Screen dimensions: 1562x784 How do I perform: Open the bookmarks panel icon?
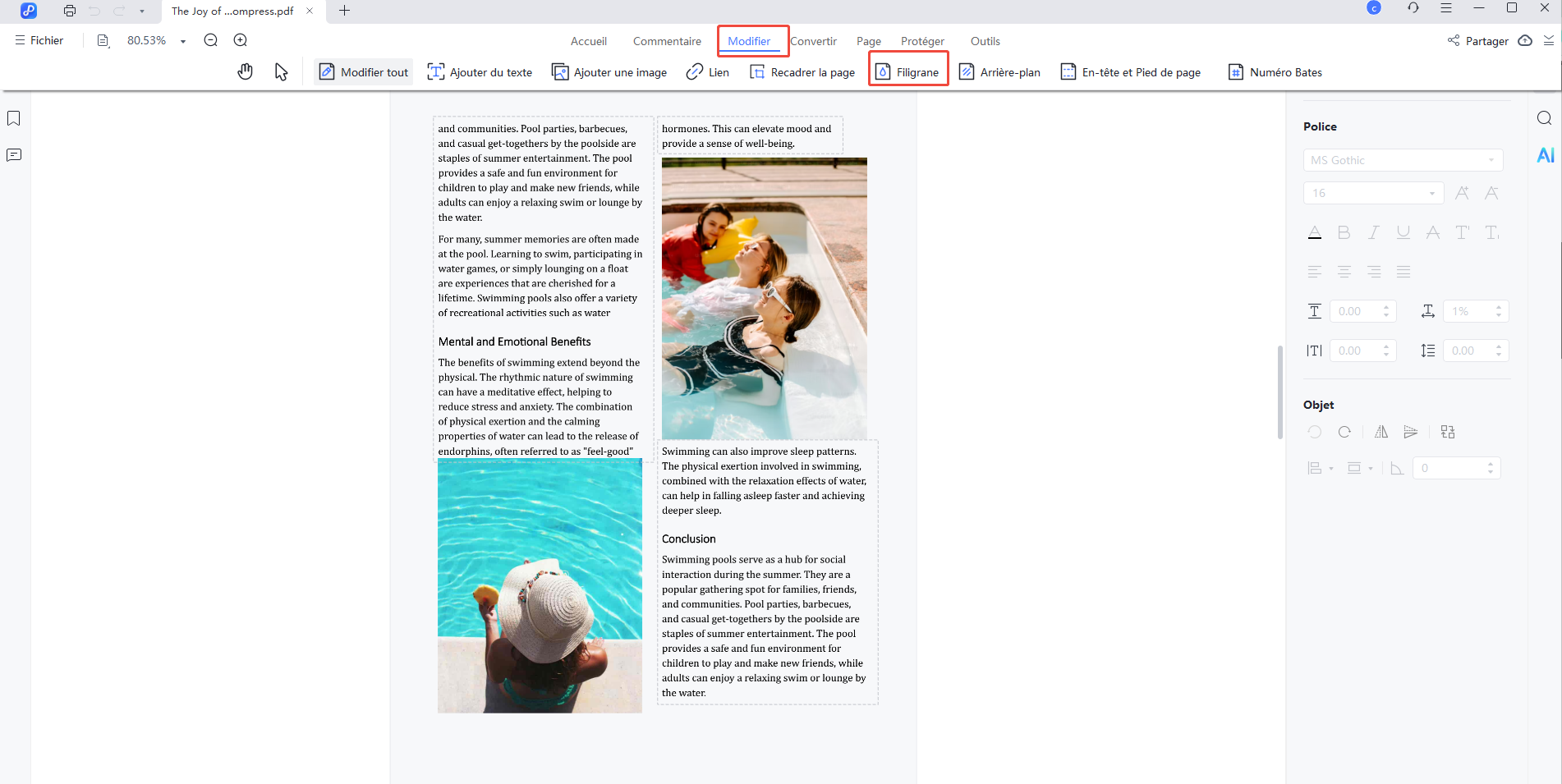14,119
